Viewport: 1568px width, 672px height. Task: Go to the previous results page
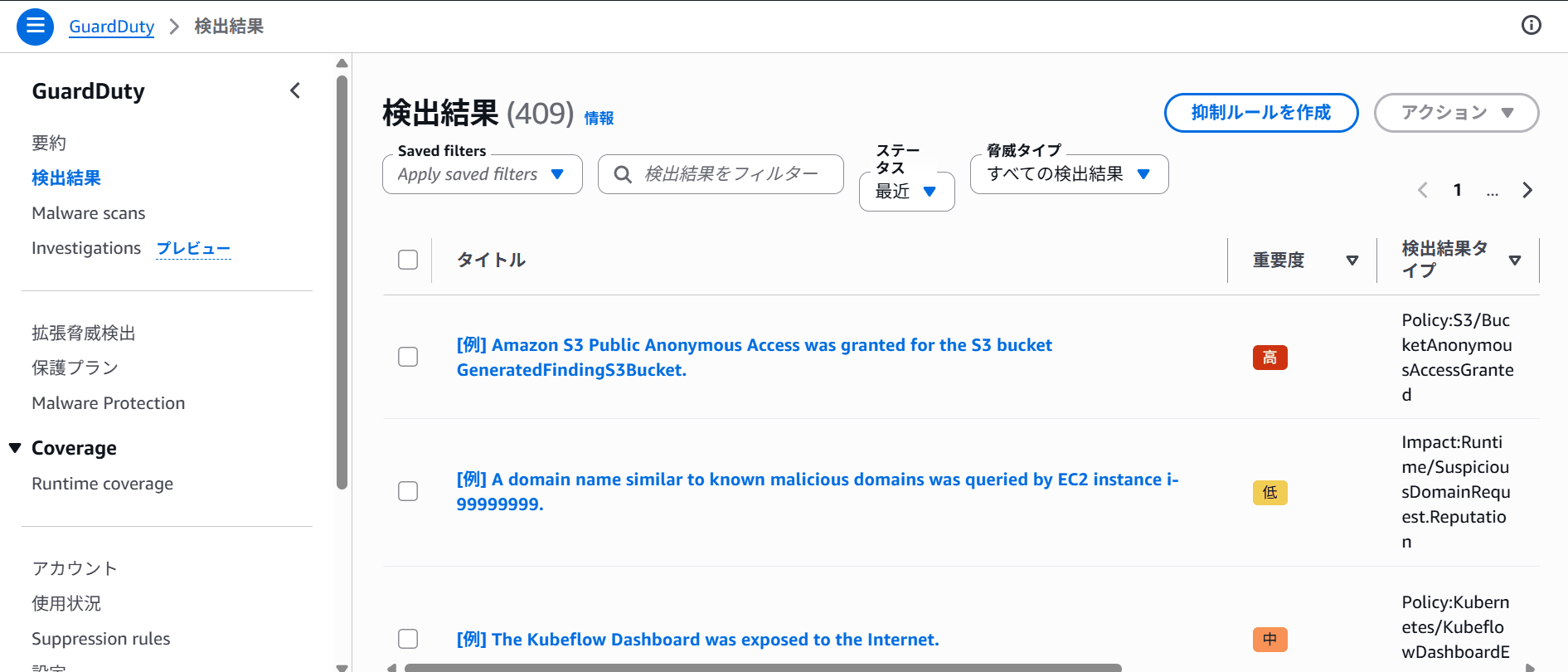(x=1423, y=190)
